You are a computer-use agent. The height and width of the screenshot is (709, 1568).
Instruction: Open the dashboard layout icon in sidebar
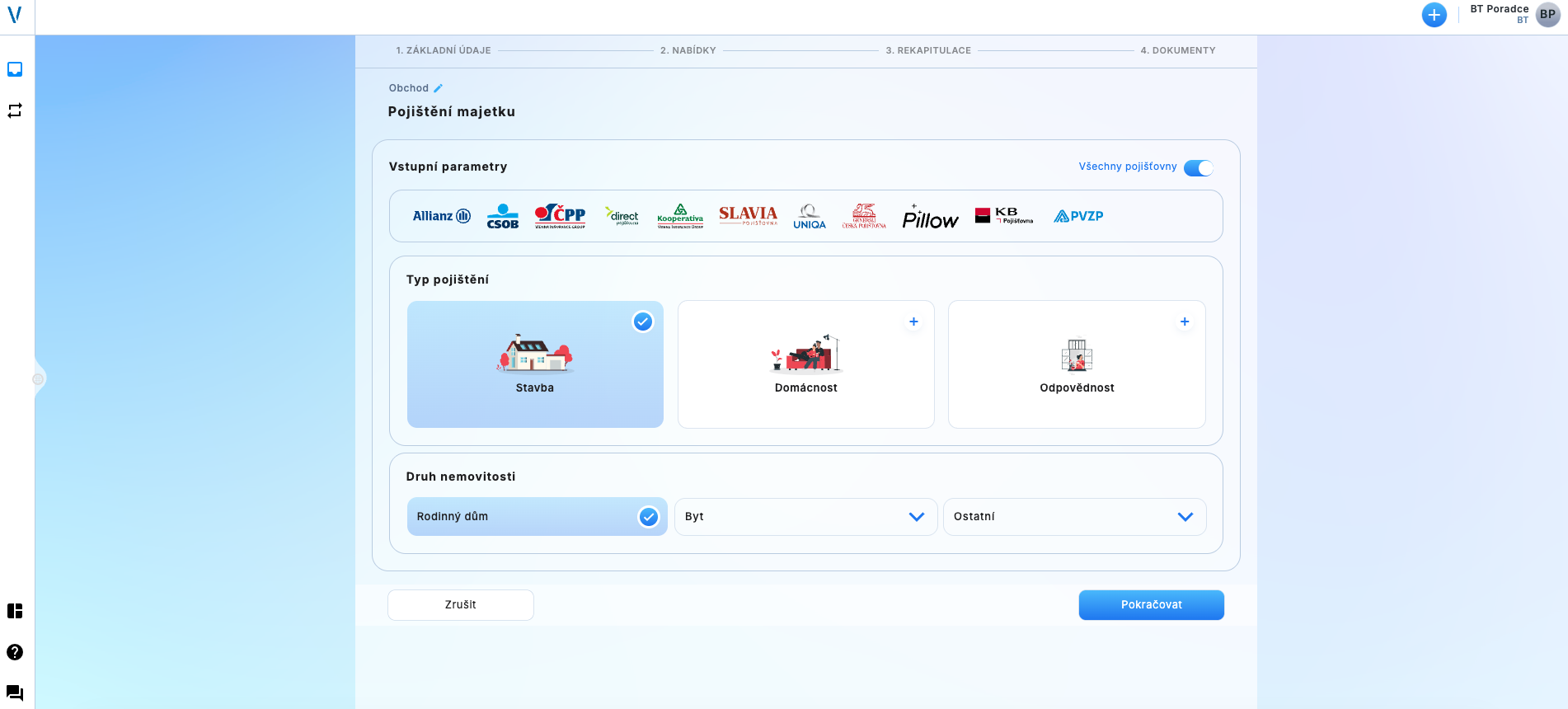click(15, 611)
